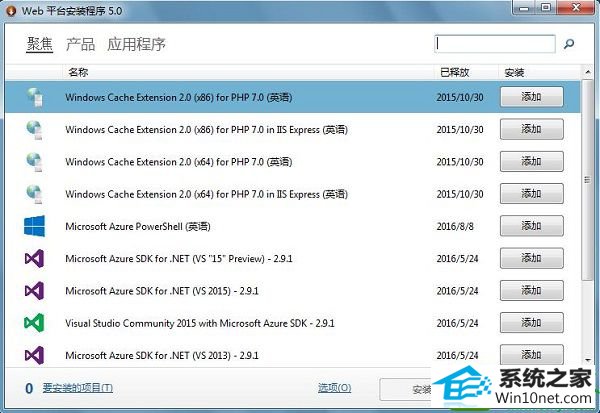Screen dimensions: 600x413
Task: Add Visual Studio Community 2015 with Azure SDK
Action: click(x=532, y=323)
